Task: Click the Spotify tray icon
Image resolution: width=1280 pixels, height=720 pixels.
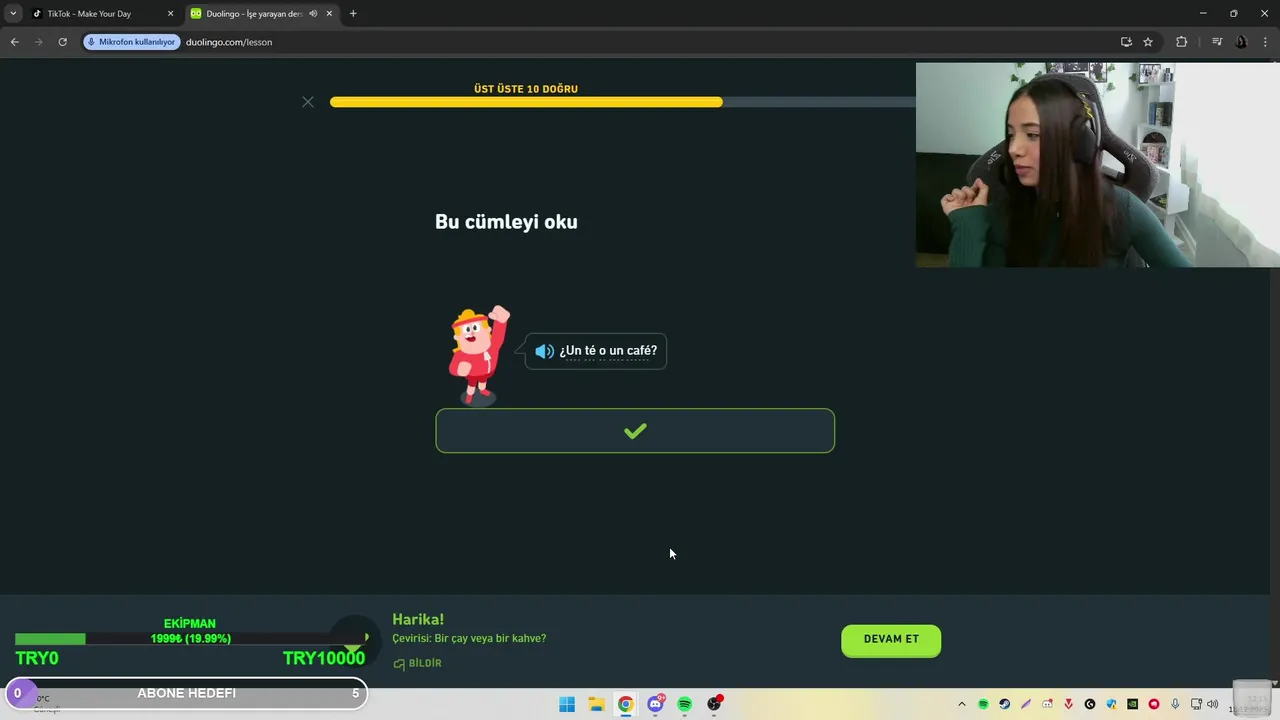Action: (x=983, y=705)
